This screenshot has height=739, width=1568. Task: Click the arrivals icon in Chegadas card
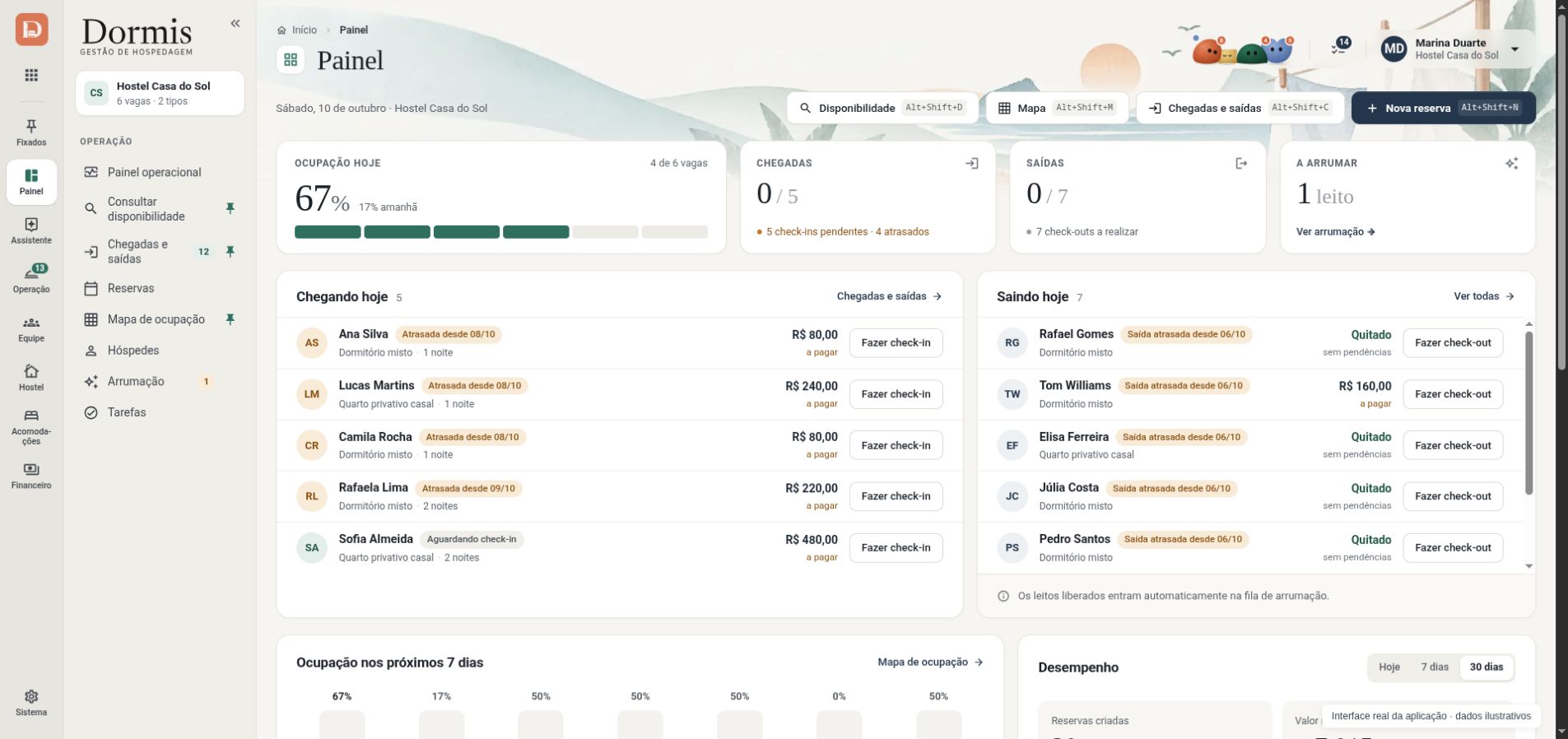coord(972,164)
